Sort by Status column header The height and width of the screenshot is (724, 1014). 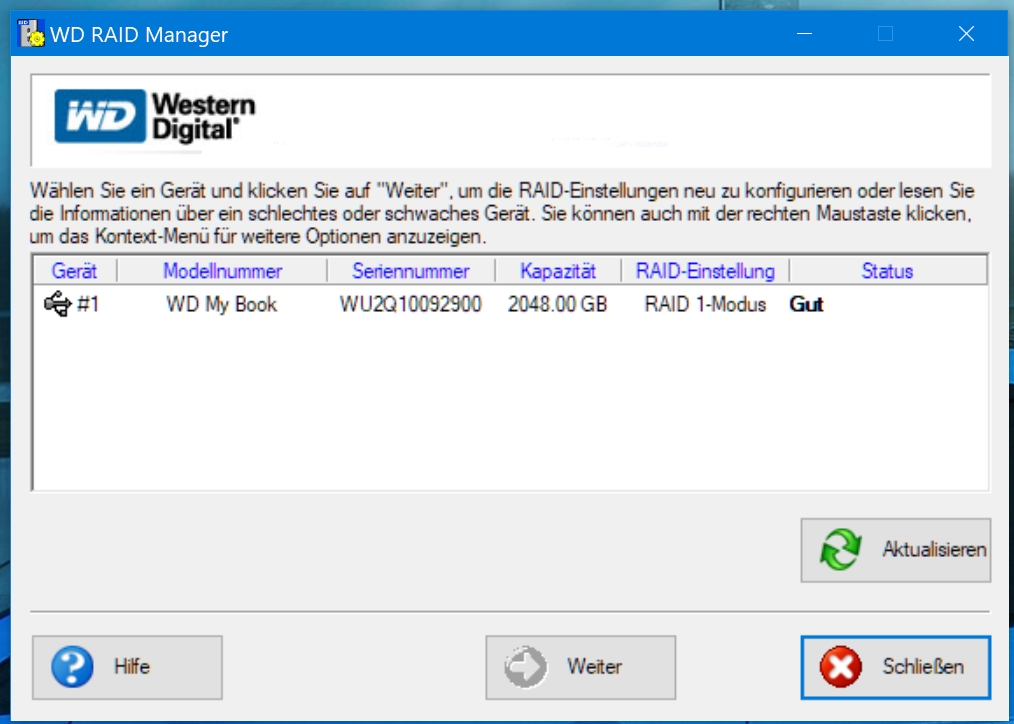(887, 271)
